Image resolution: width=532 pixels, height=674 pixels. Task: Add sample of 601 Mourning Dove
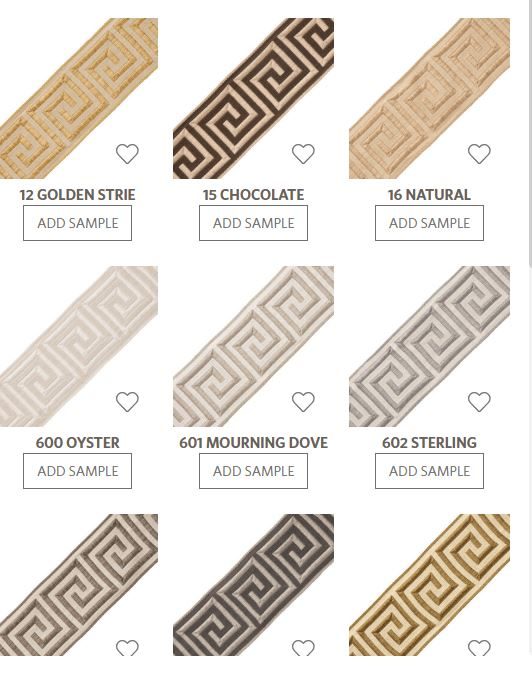pos(254,471)
